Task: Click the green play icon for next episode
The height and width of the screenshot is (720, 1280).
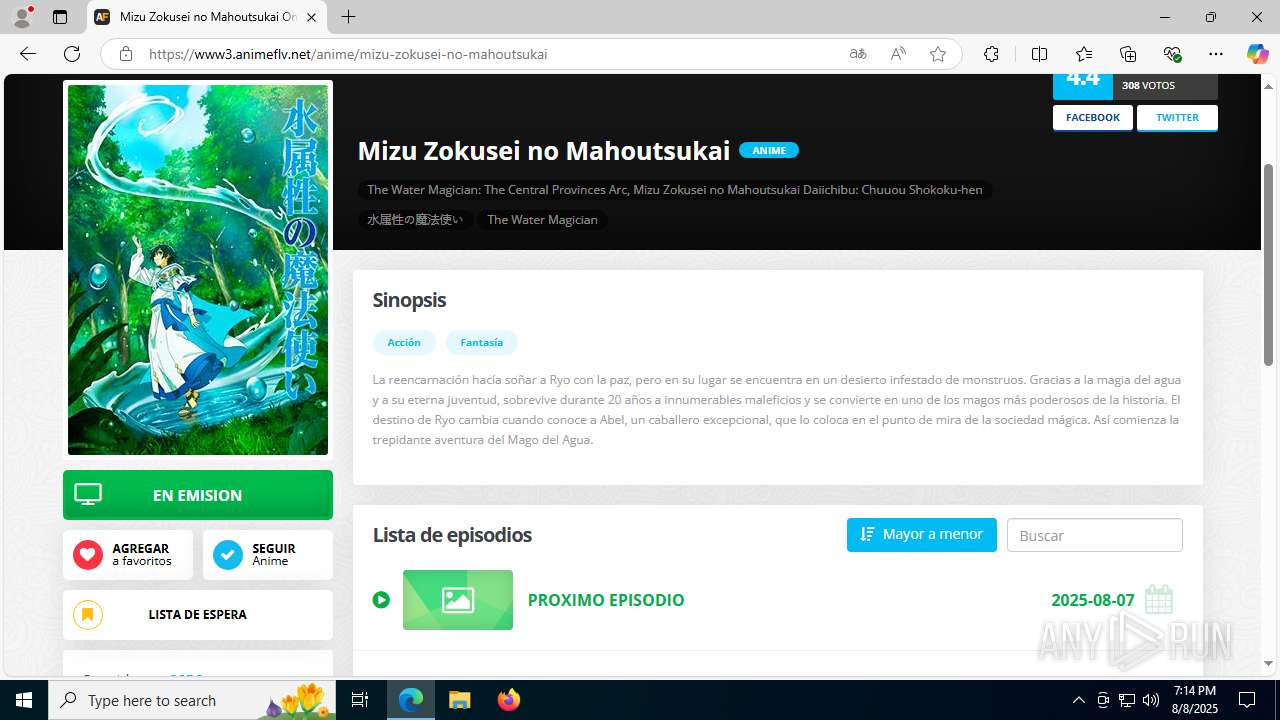Action: 381,600
